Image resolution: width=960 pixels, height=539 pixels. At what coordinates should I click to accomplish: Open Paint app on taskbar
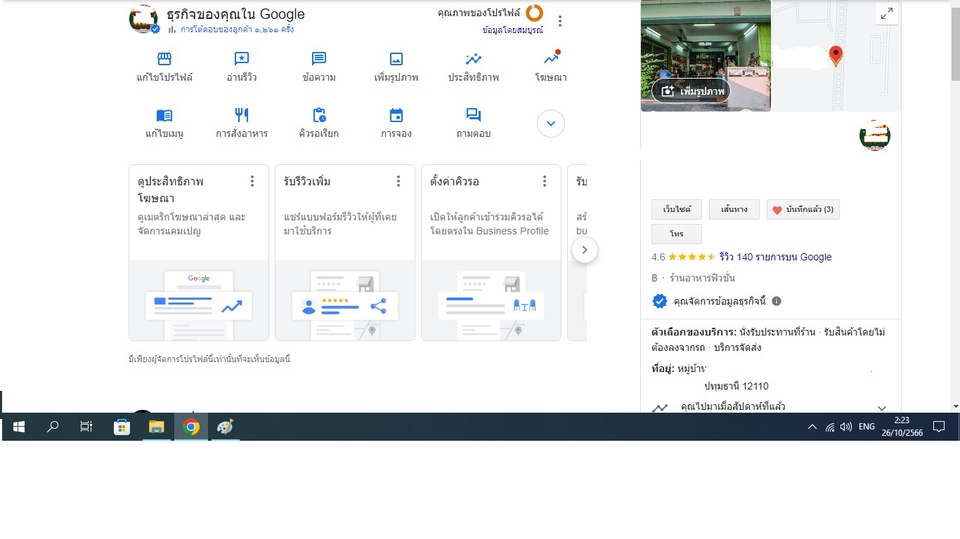coord(225,427)
